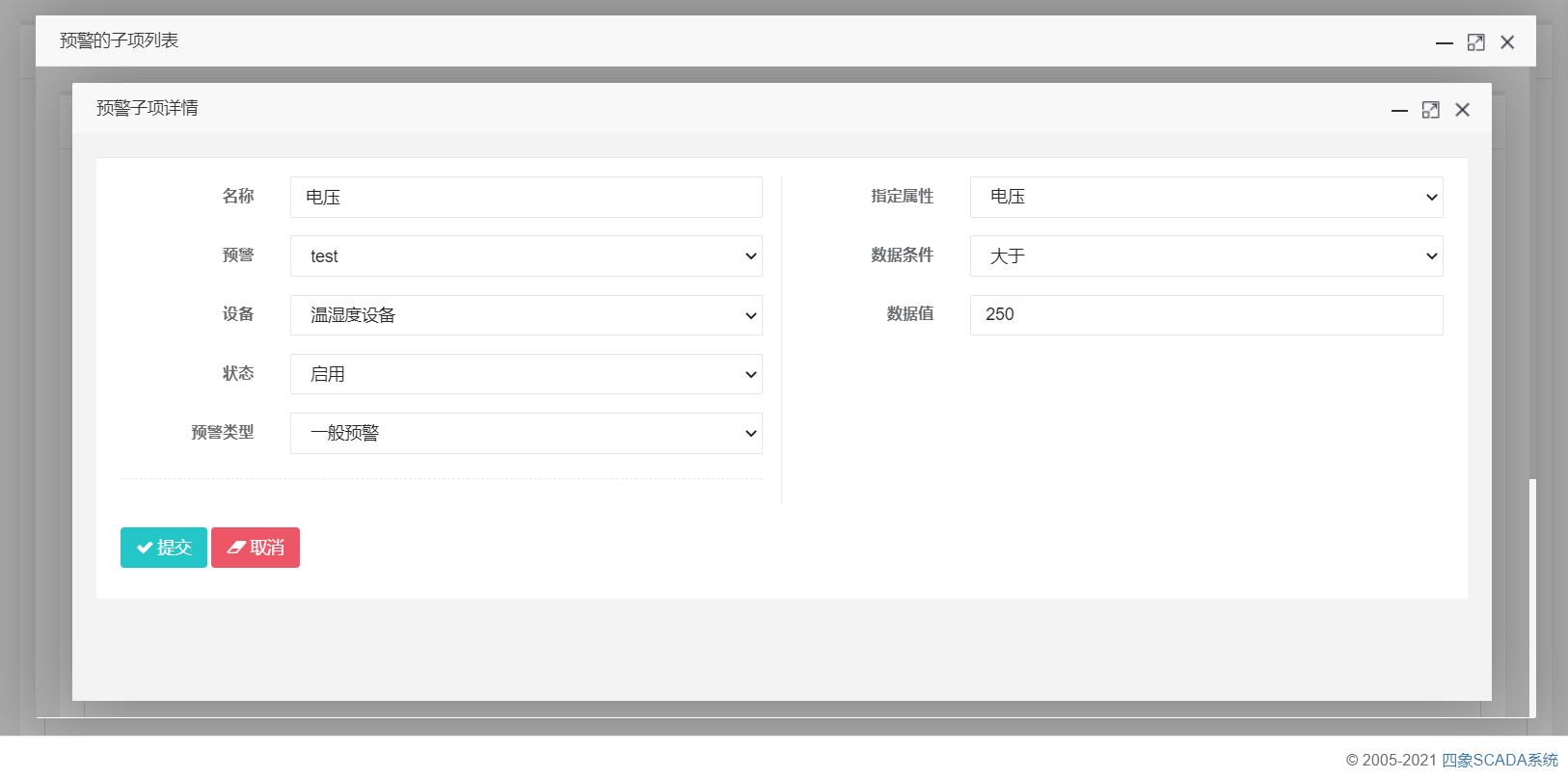This screenshot has height=778, width=1568.
Task: Expand the 设备 dropdown list
Action: (x=526, y=315)
